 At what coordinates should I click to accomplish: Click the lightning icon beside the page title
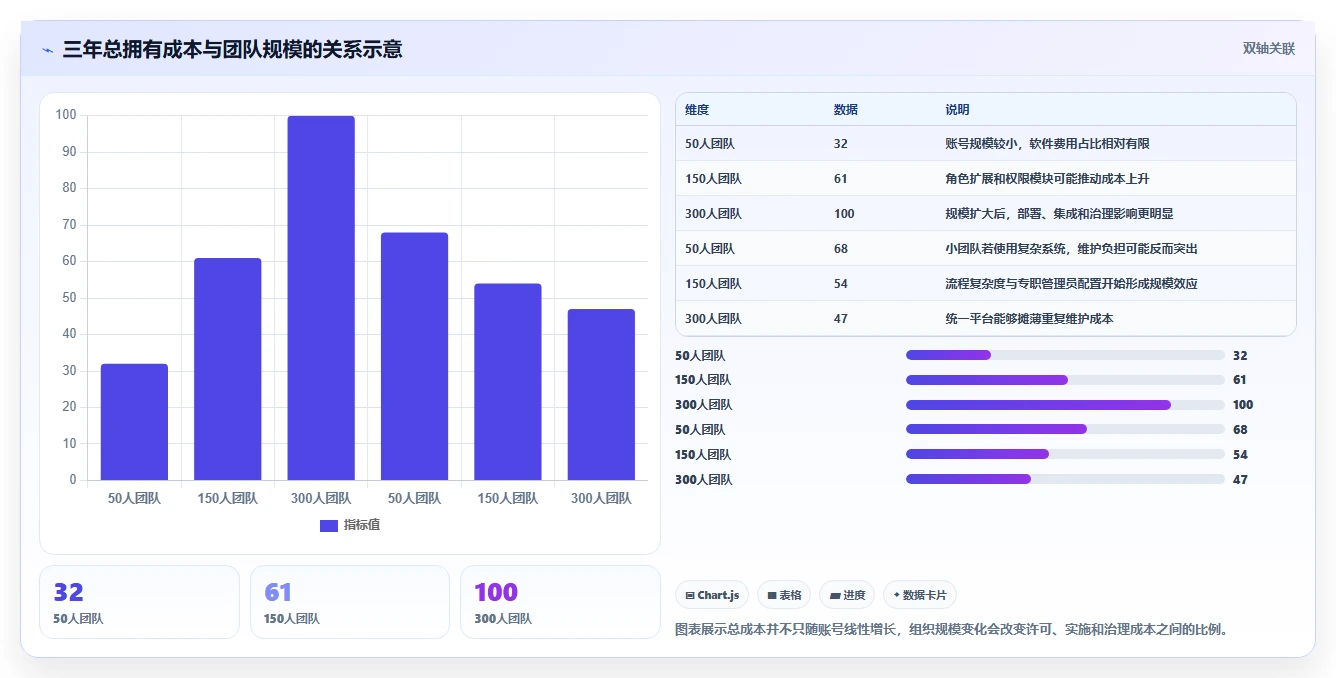[47, 50]
